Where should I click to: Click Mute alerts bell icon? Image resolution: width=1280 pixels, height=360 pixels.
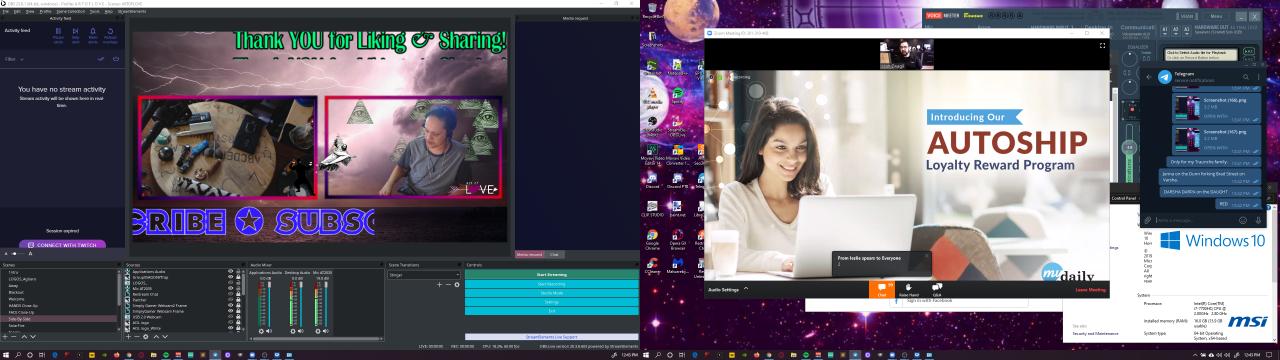[93, 31]
